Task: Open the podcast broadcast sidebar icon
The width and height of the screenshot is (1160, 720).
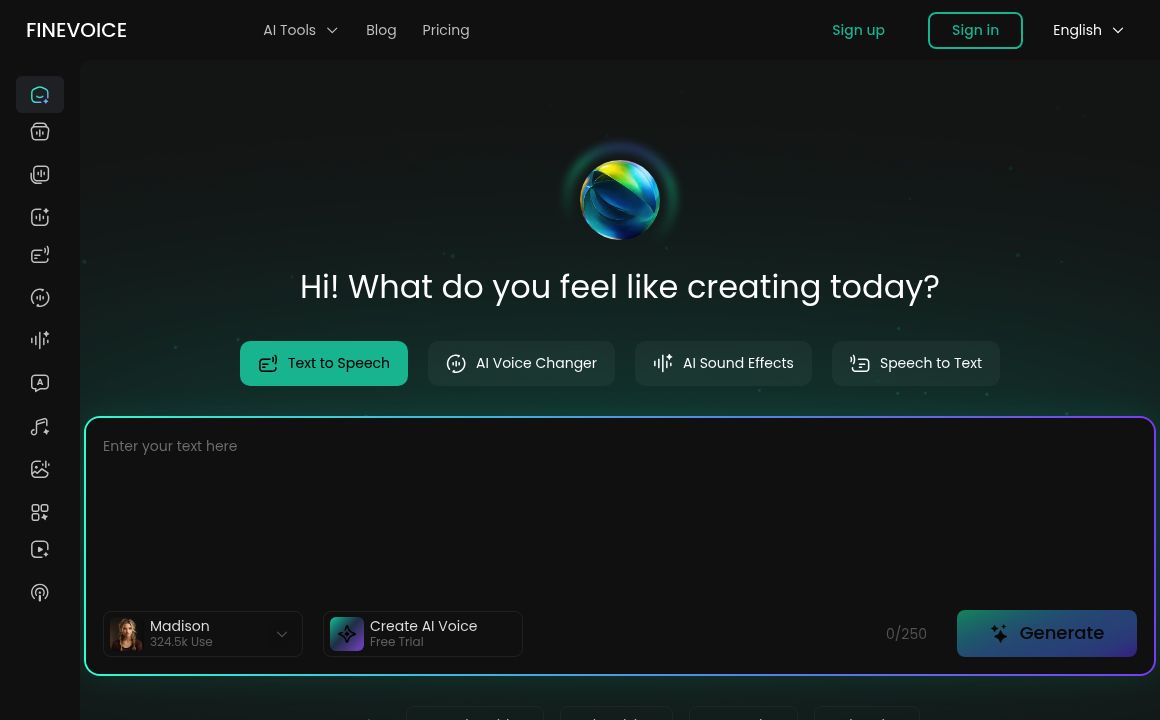Action: point(40,593)
